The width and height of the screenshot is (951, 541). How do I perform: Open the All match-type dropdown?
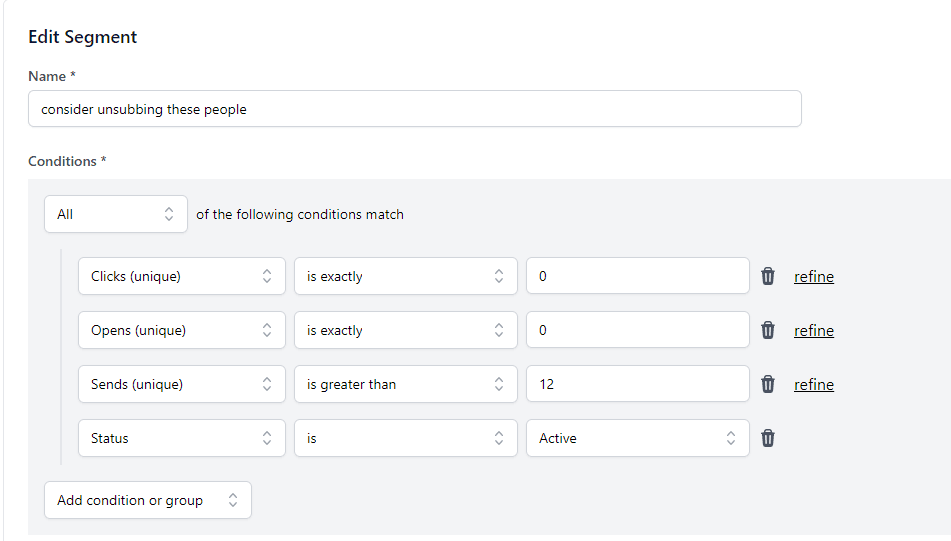(x=116, y=214)
